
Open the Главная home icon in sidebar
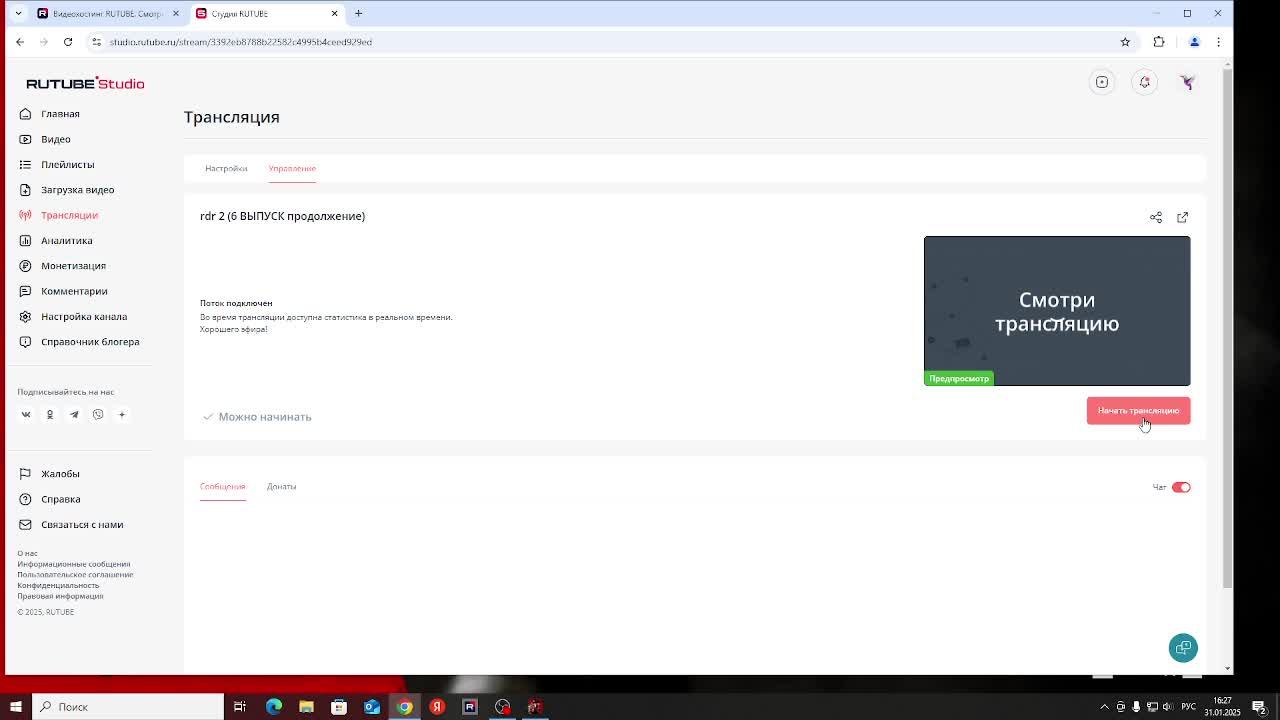point(25,114)
